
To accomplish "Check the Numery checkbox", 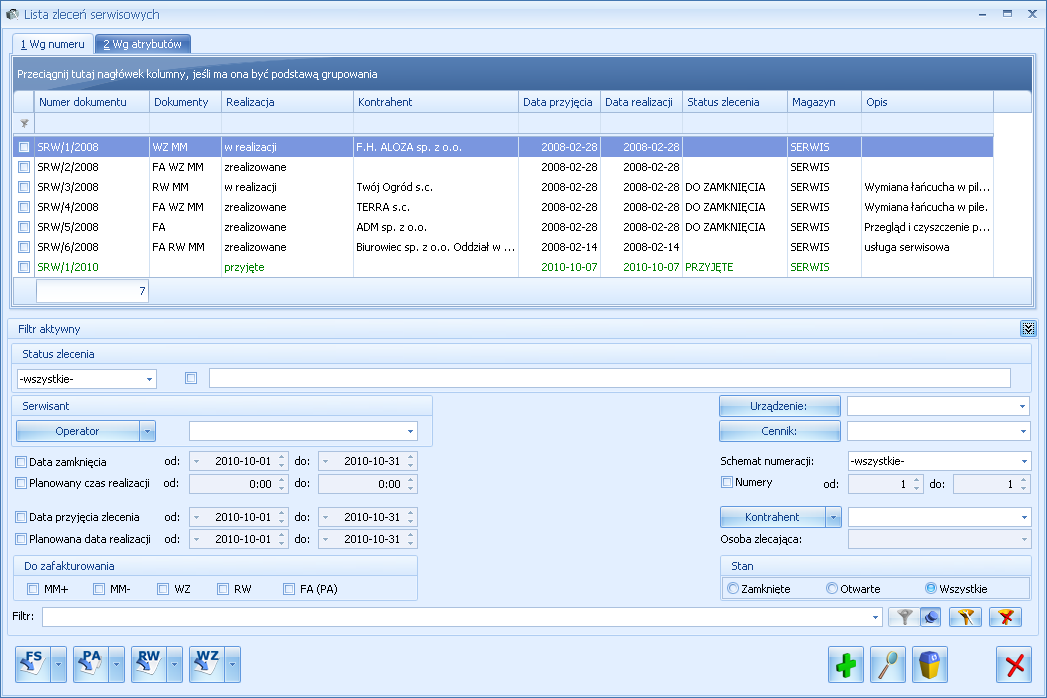I will click(x=727, y=482).
